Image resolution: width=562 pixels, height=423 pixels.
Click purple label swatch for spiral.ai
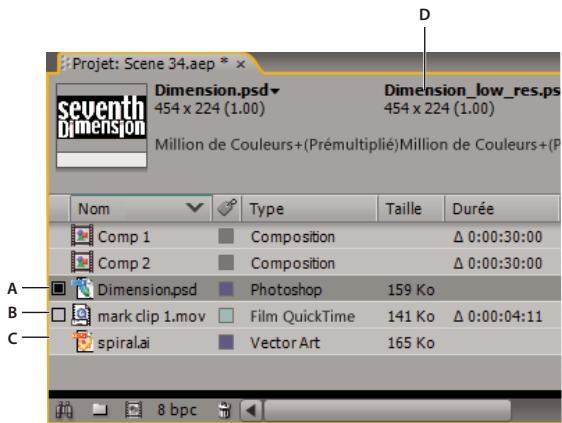(226, 342)
